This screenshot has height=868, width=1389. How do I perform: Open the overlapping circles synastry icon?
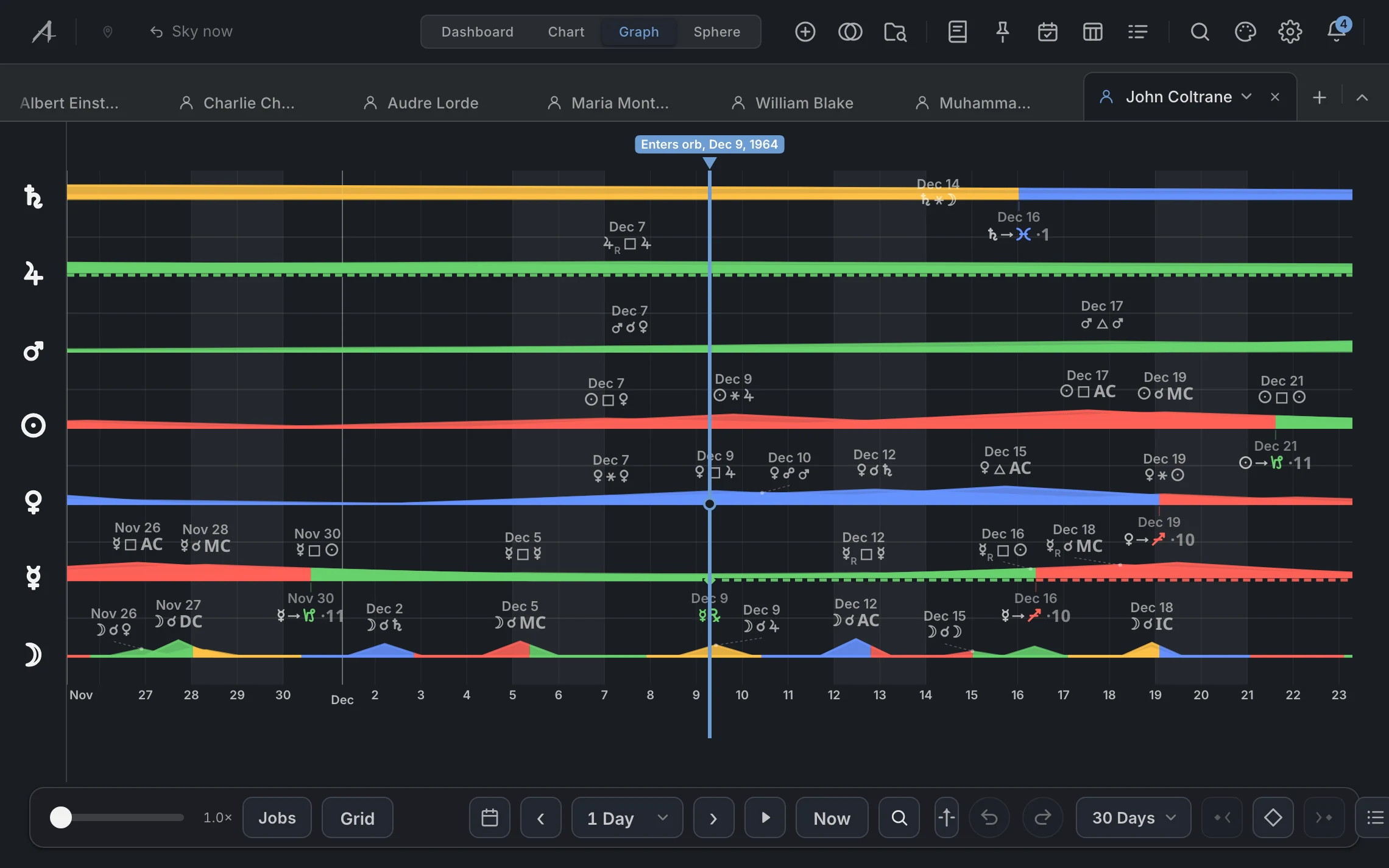click(x=850, y=32)
